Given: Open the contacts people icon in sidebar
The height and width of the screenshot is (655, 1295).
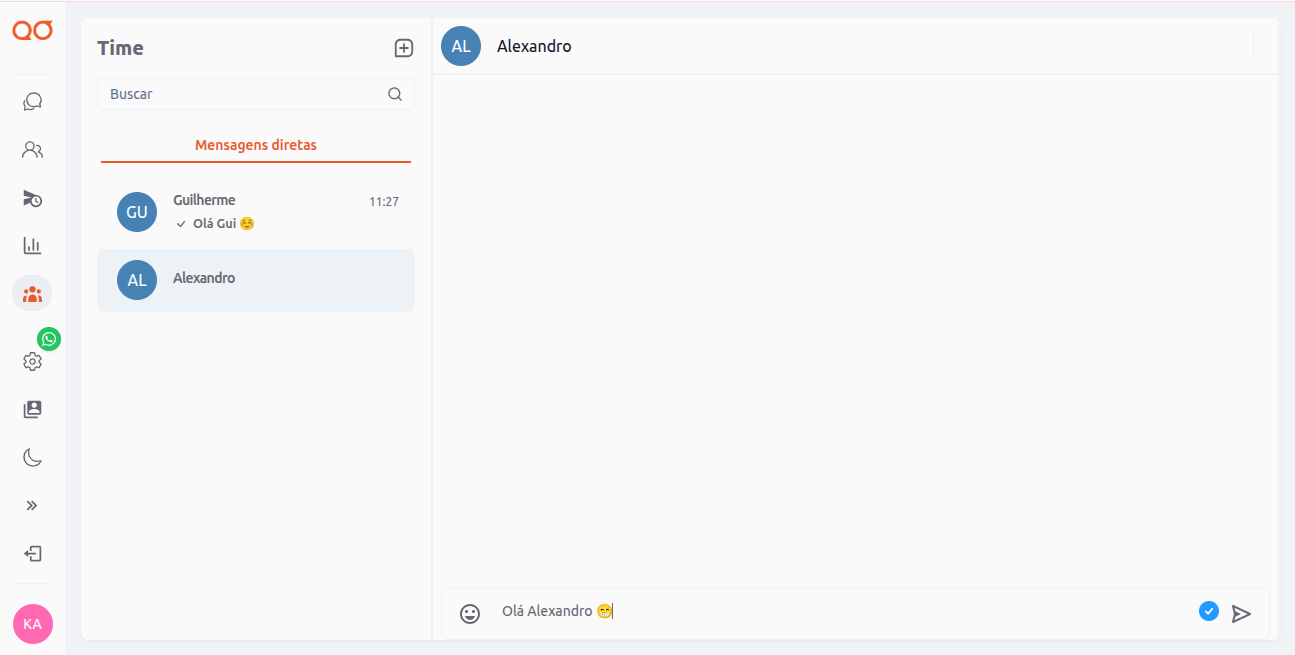Looking at the screenshot, I should click(32, 150).
